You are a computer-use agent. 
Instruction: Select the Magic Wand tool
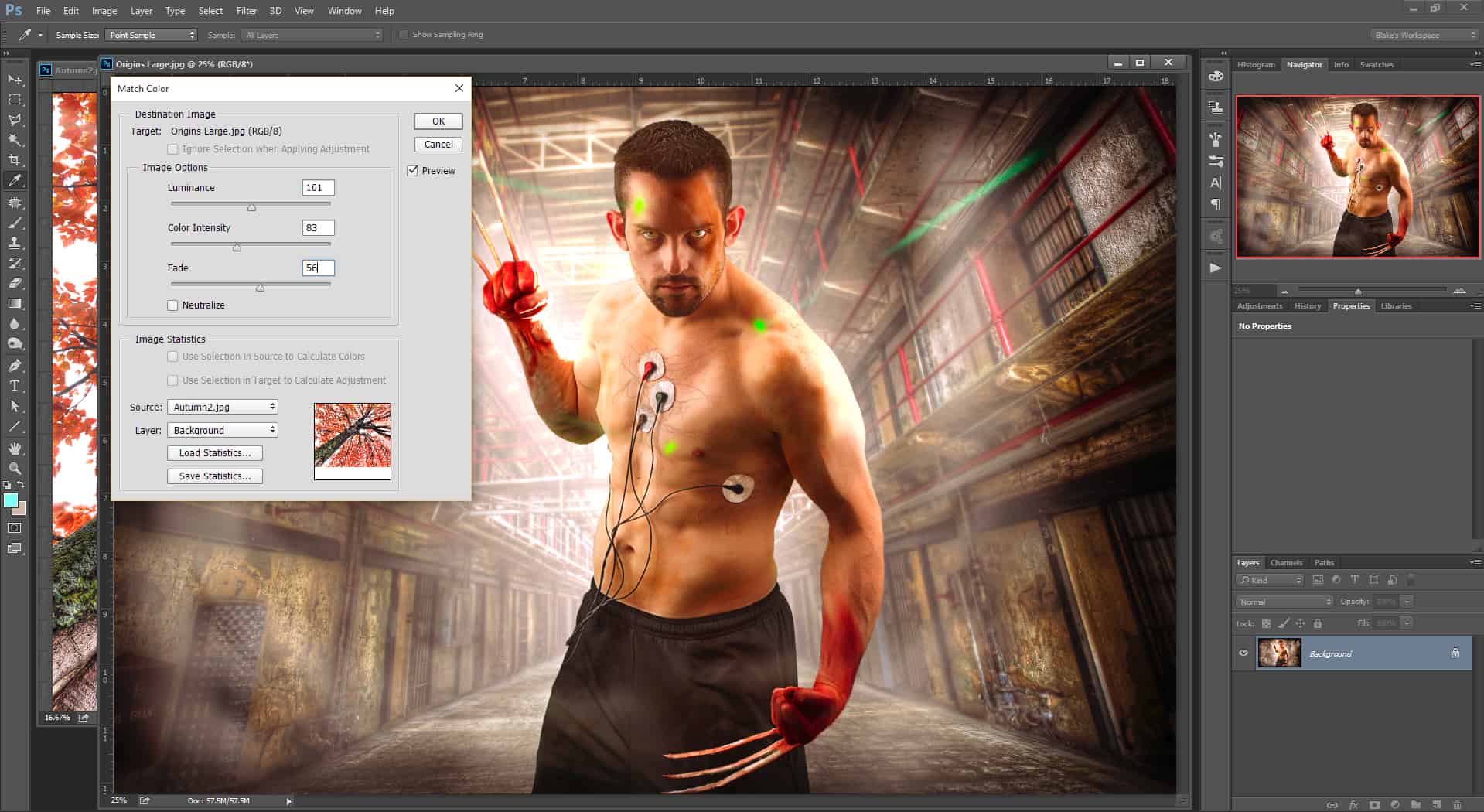(x=15, y=140)
